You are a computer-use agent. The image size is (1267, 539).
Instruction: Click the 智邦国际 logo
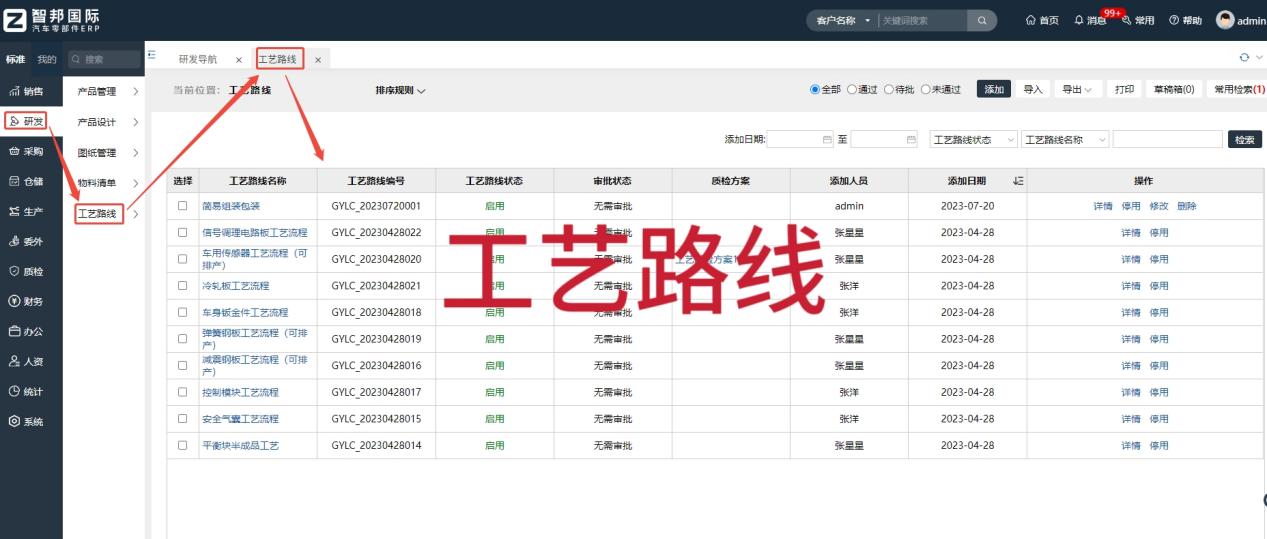click(52, 20)
